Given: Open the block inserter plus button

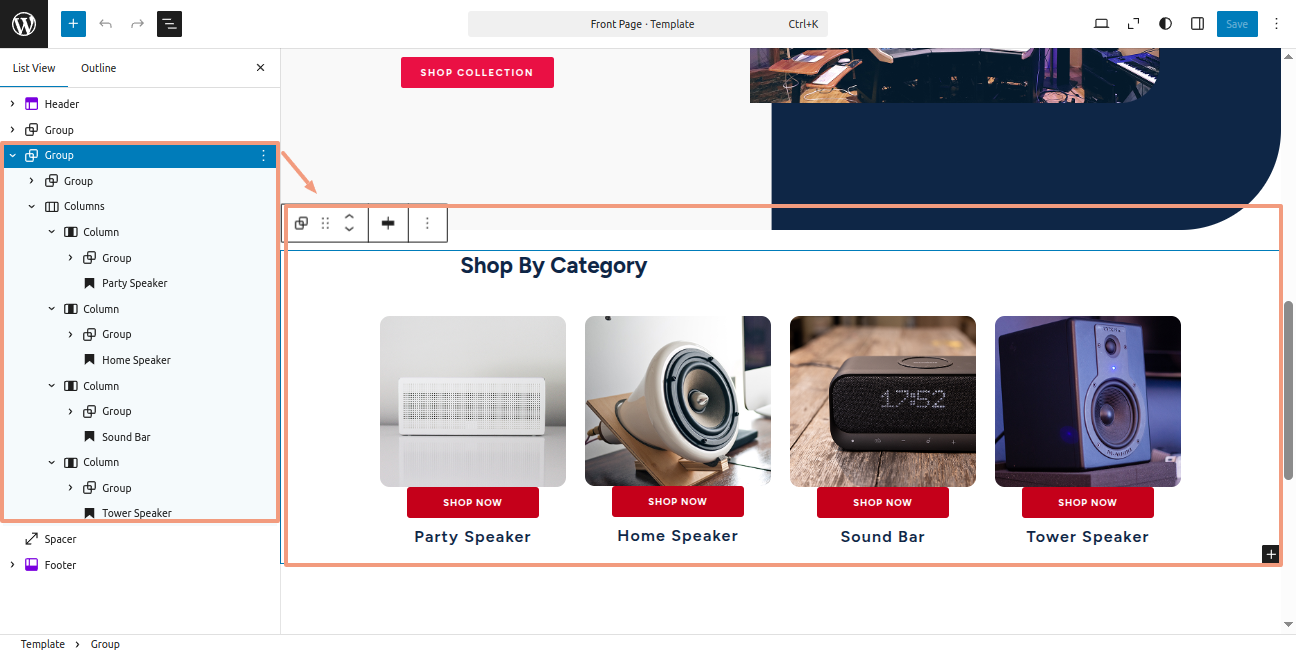Looking at the screenshot, I should (x=73, y=24).
